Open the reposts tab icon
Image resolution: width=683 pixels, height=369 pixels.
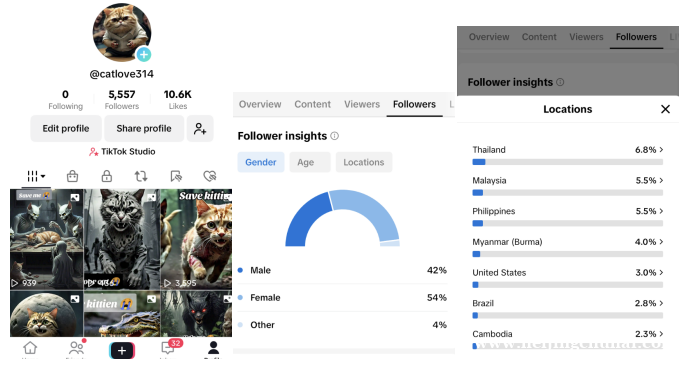click(141, 176)
